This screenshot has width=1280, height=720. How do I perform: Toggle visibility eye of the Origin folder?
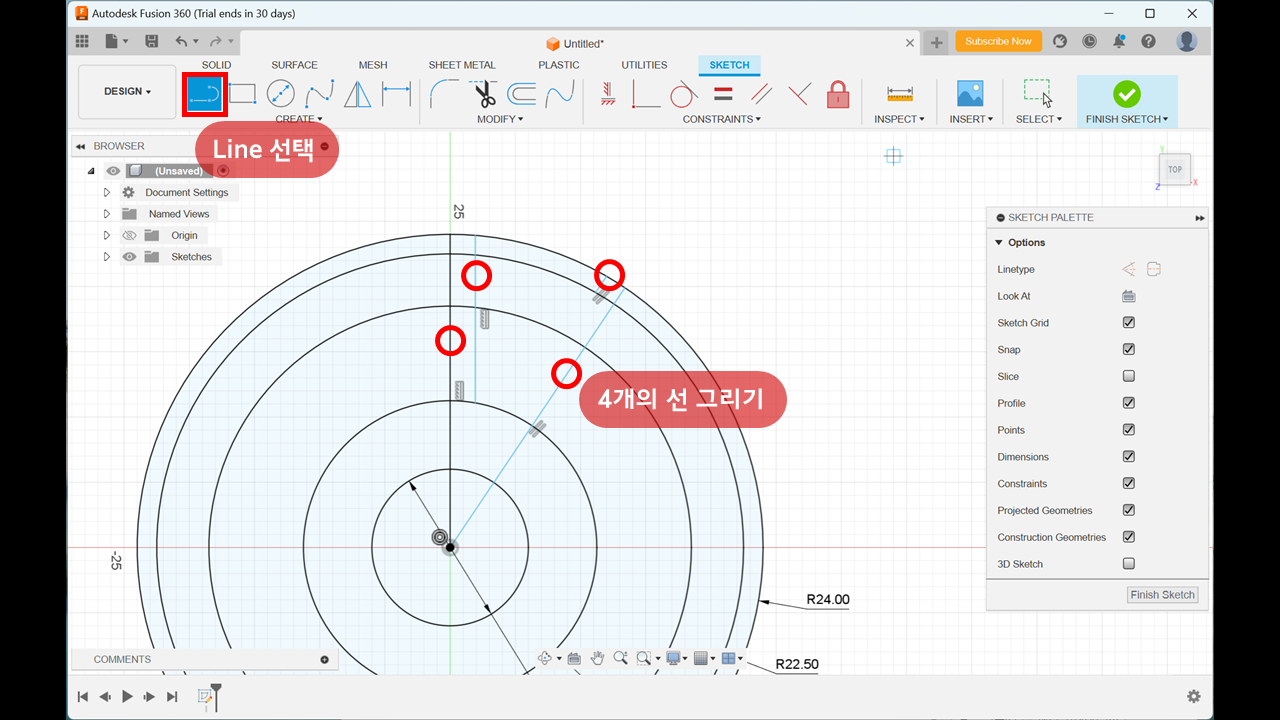click(129, 235)
